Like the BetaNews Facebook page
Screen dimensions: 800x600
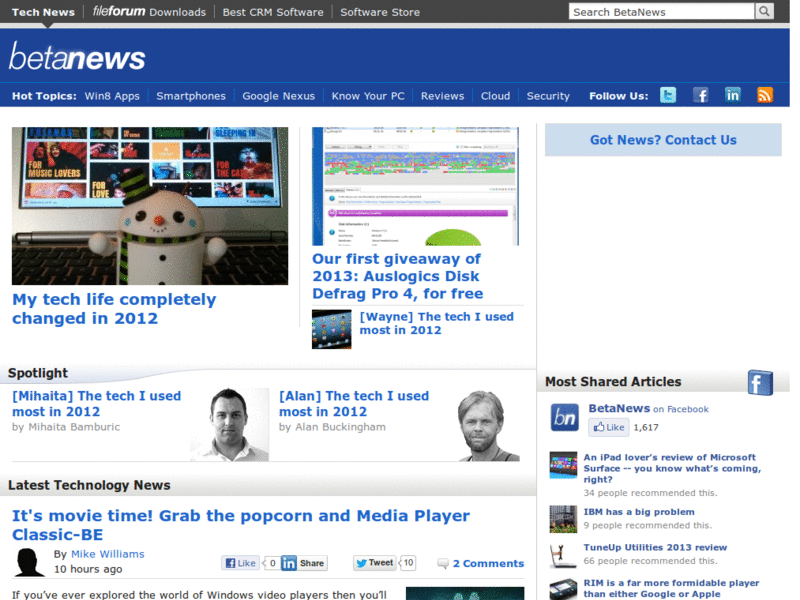(609, 427)
